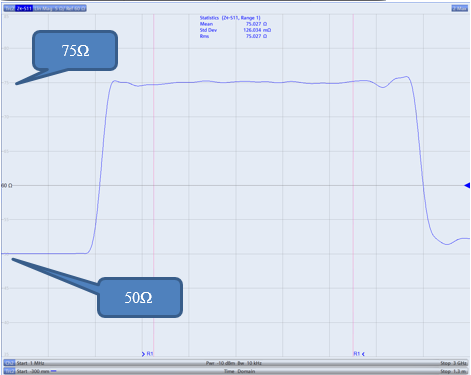Grab the right R1 range marker
Viewport: 471px width, 375px height.
click(x=359, y=354)
